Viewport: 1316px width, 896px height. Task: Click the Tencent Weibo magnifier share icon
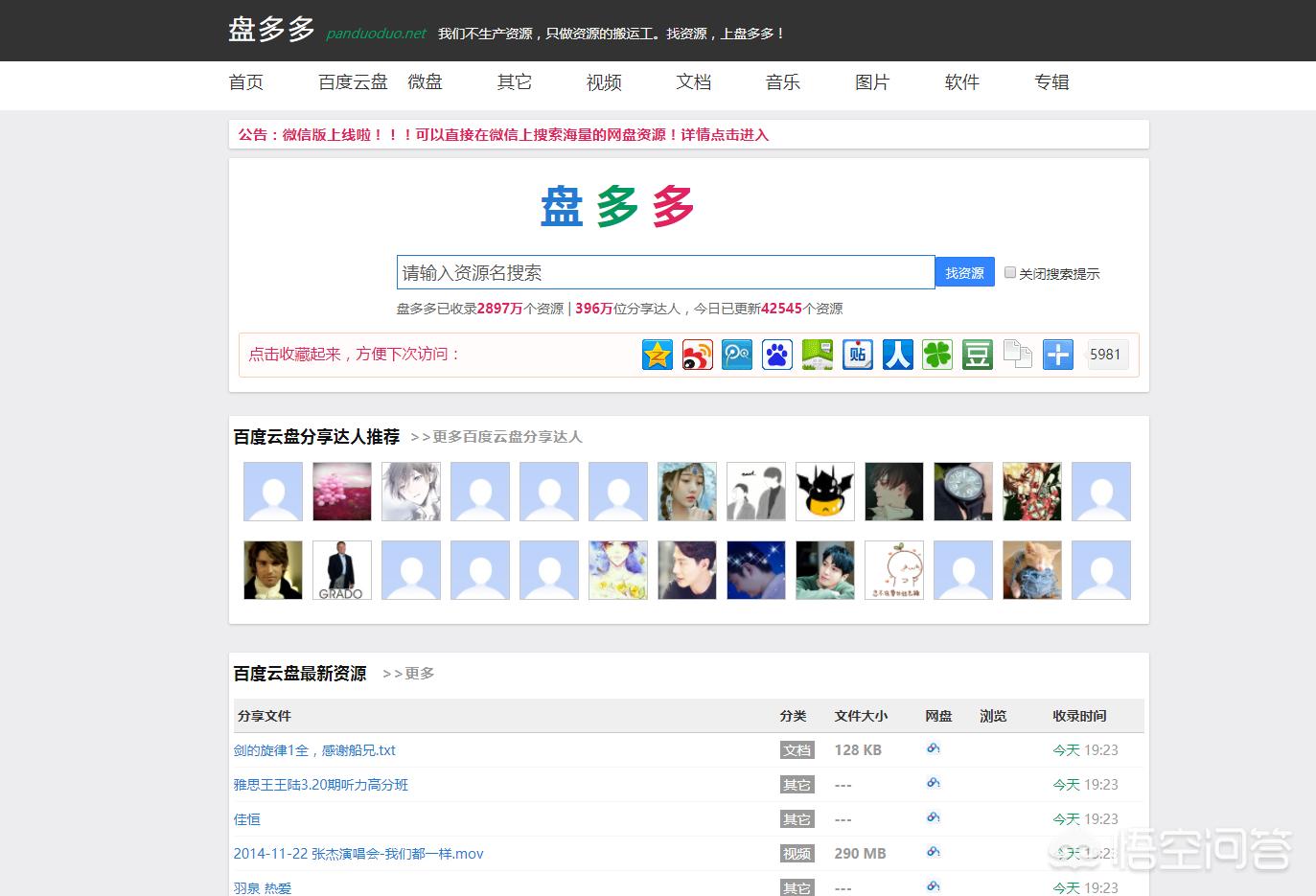pyautogui.click(x=736, y=355)
